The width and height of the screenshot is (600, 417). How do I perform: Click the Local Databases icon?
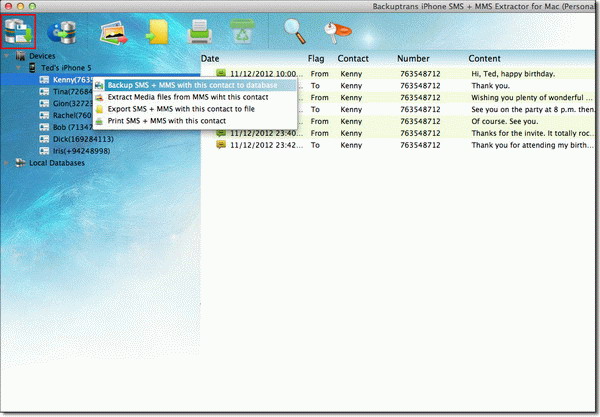click(x=20, y=163)
